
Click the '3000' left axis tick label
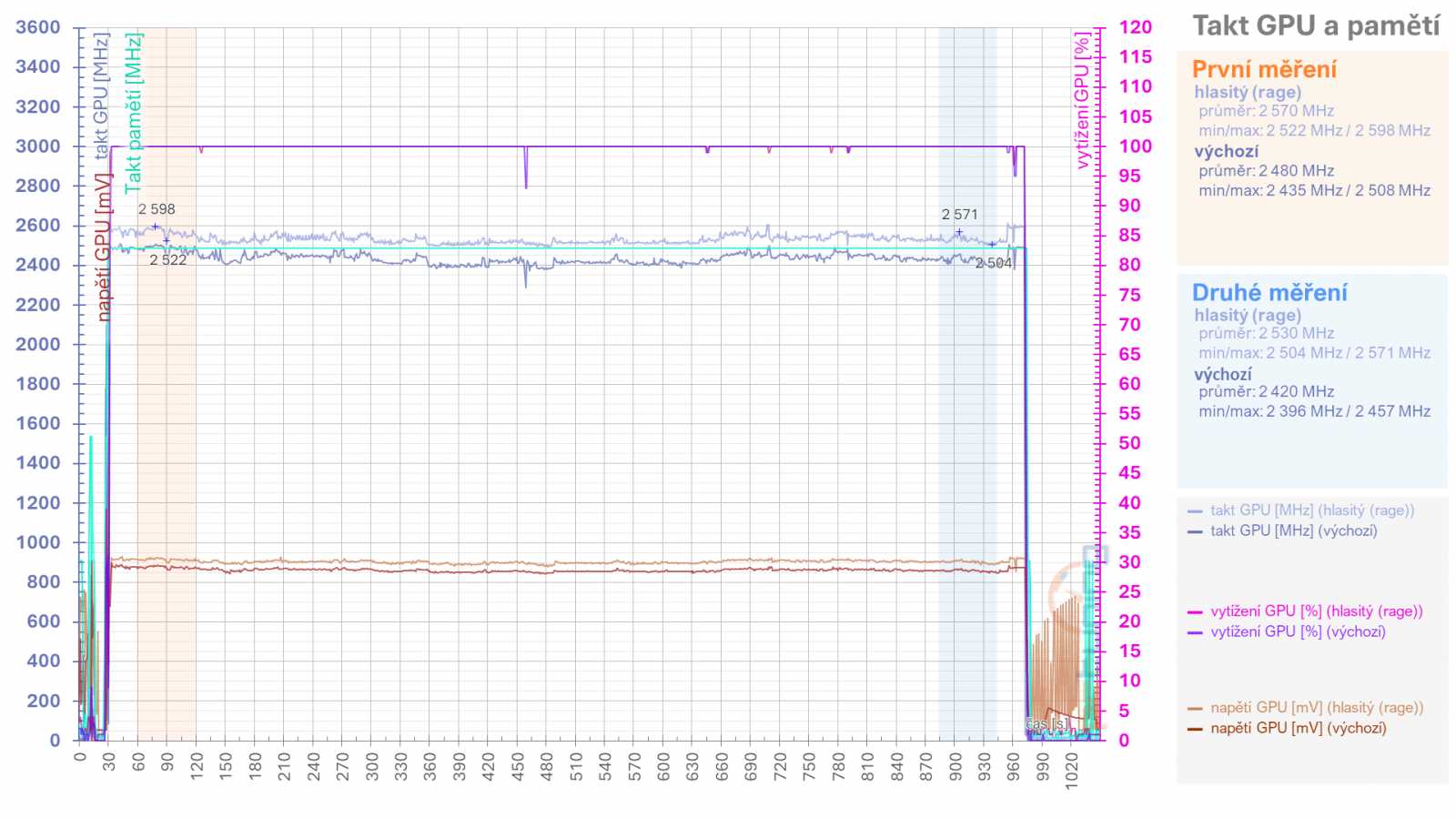[x=38, y=146]
